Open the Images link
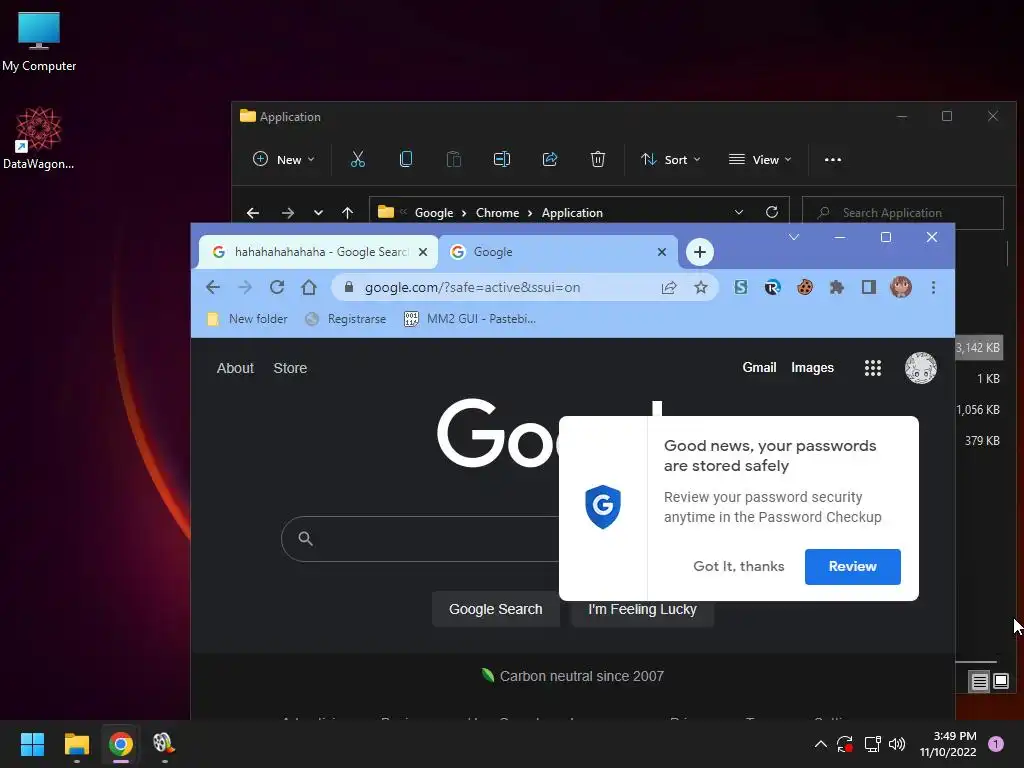 tap(812, 368)
